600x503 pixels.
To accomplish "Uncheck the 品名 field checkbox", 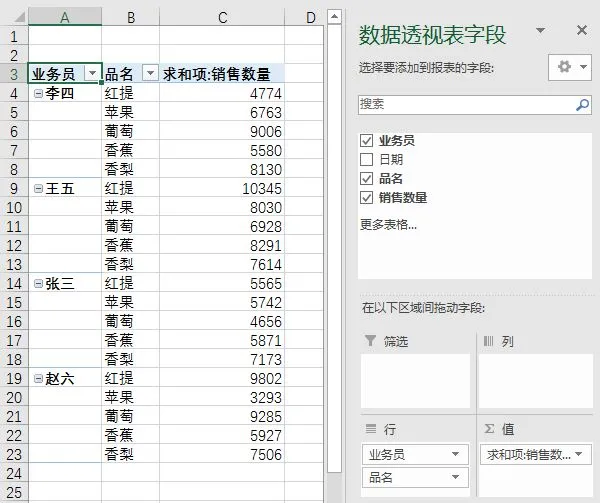I will (x=366, y=178).
